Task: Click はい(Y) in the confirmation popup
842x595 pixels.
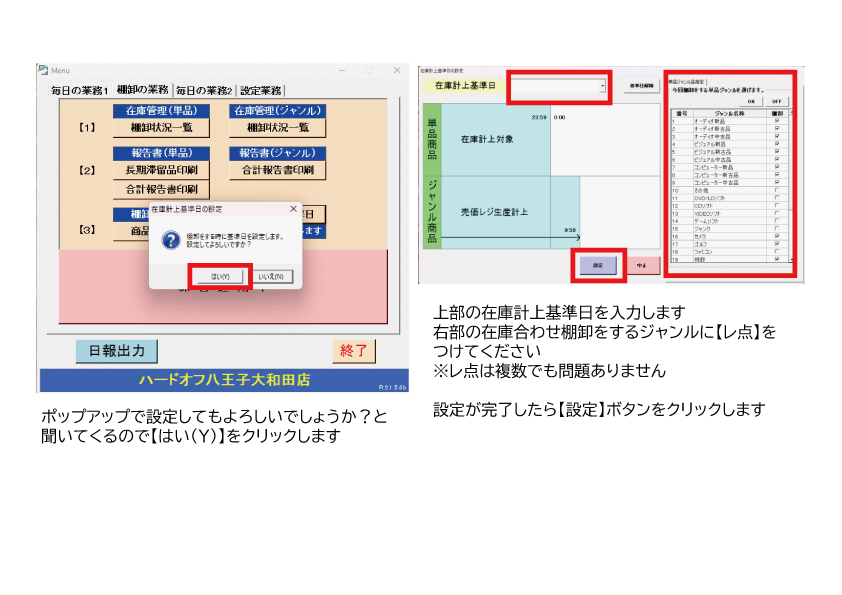Action: point(219,276)
